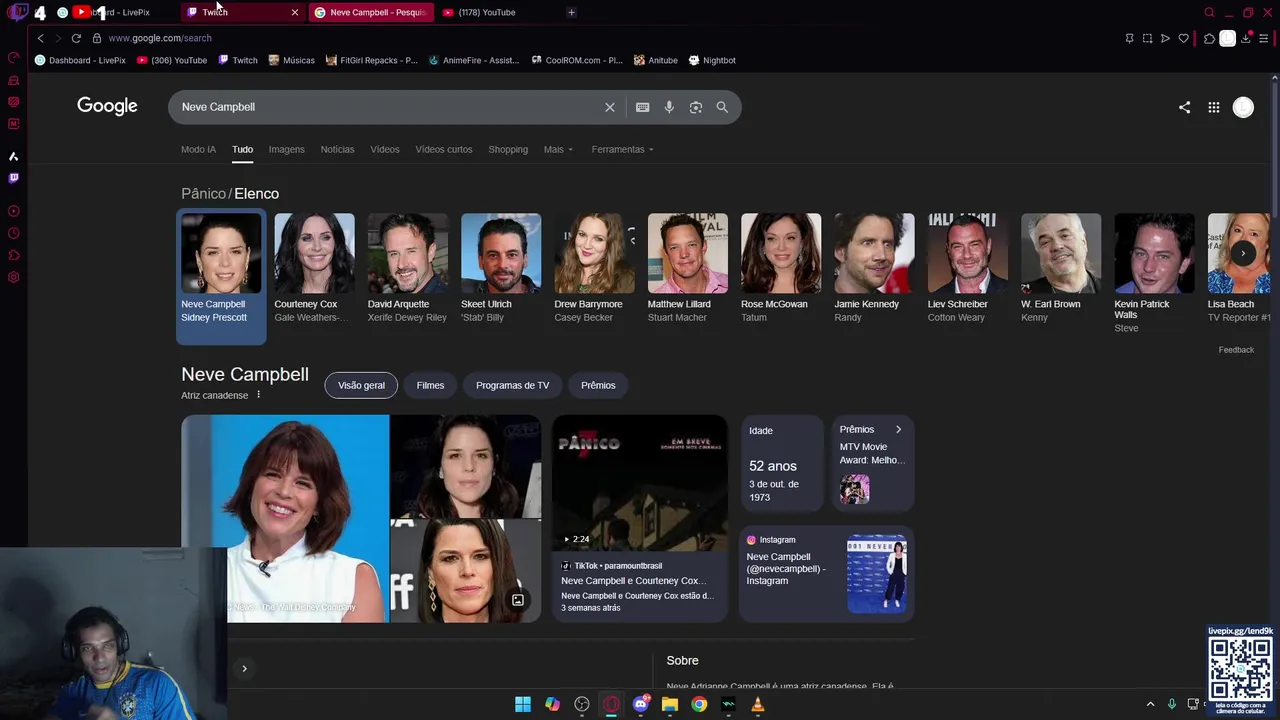Clear the Google search box text
The width and height of the screenshot is (1280, 720).
[610, 107]
